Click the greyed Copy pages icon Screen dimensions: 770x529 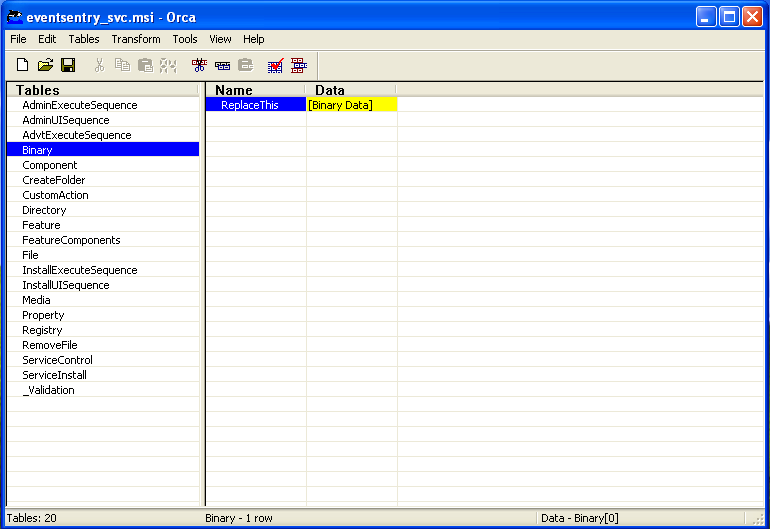[122, 65]
